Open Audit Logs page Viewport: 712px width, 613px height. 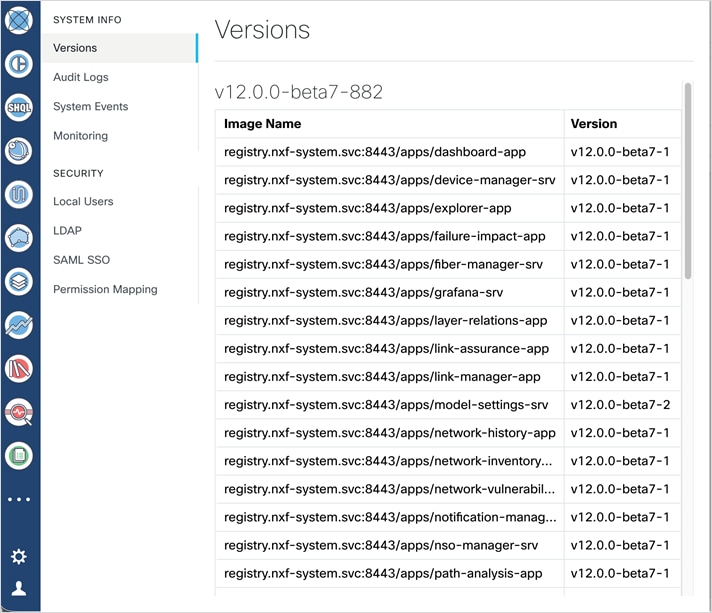[x=81, y=77]
